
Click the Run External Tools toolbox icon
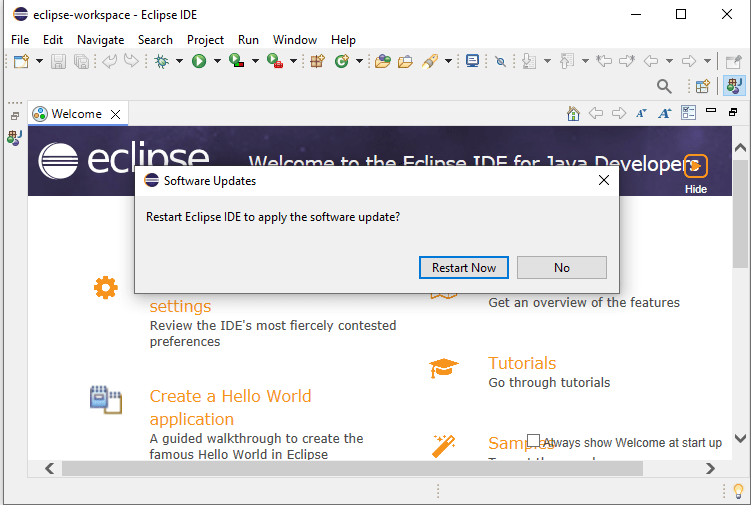(x=275, y=61)
